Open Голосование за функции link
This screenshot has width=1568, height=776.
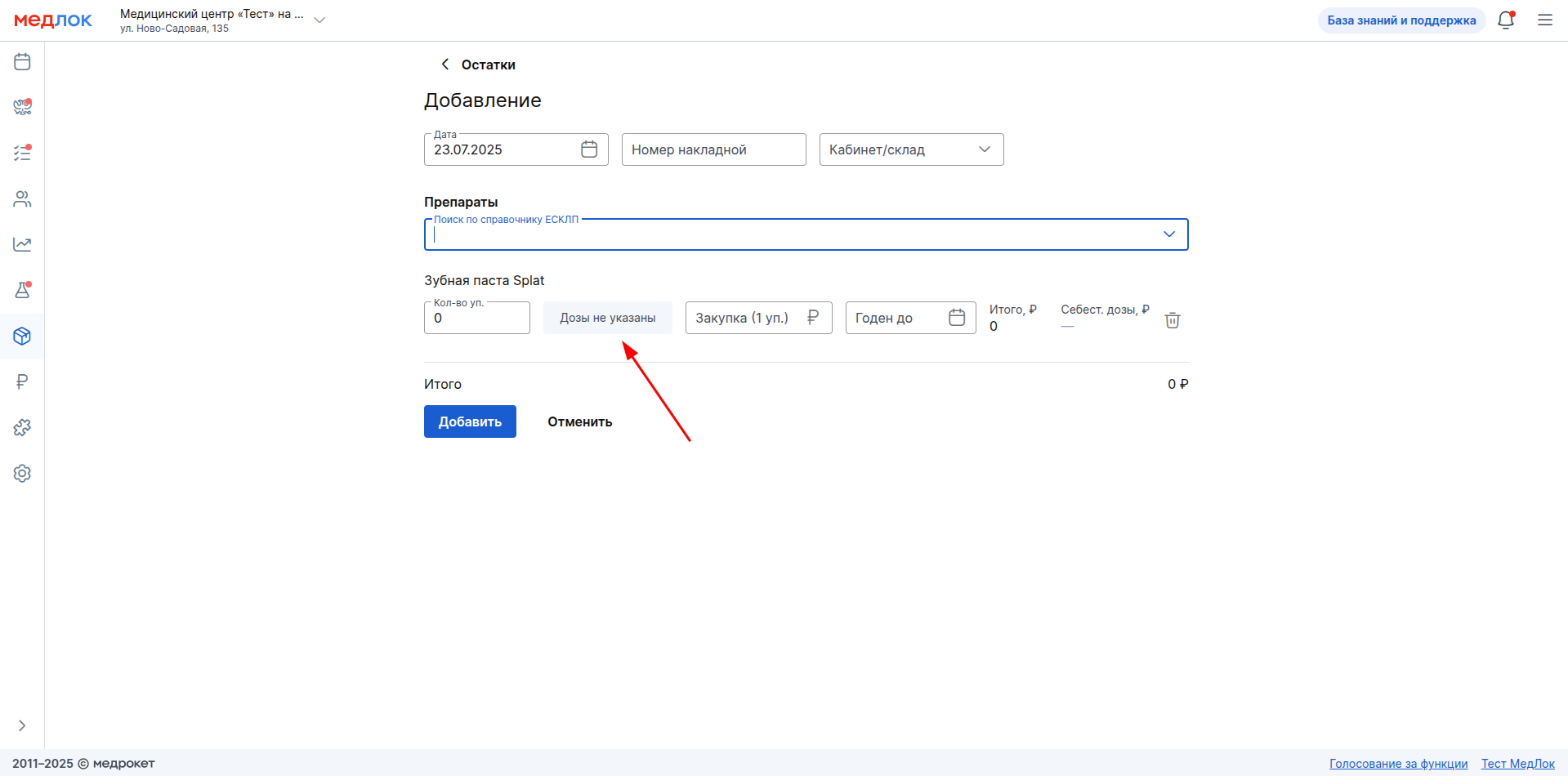[x=1399, y=764]
